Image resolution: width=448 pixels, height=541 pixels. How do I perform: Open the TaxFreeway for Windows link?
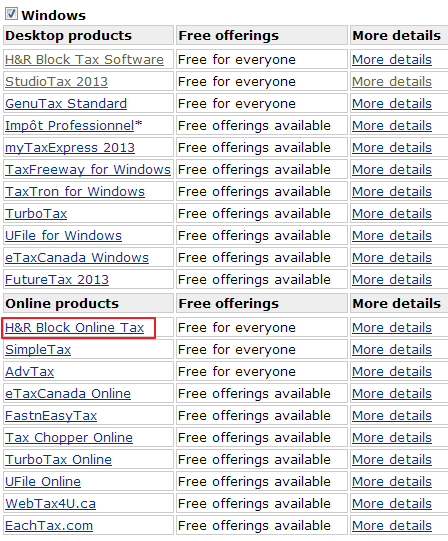88,170
